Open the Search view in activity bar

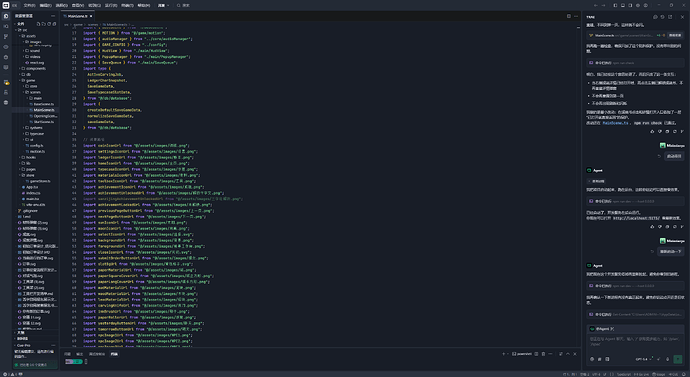[x=6, y=26]
